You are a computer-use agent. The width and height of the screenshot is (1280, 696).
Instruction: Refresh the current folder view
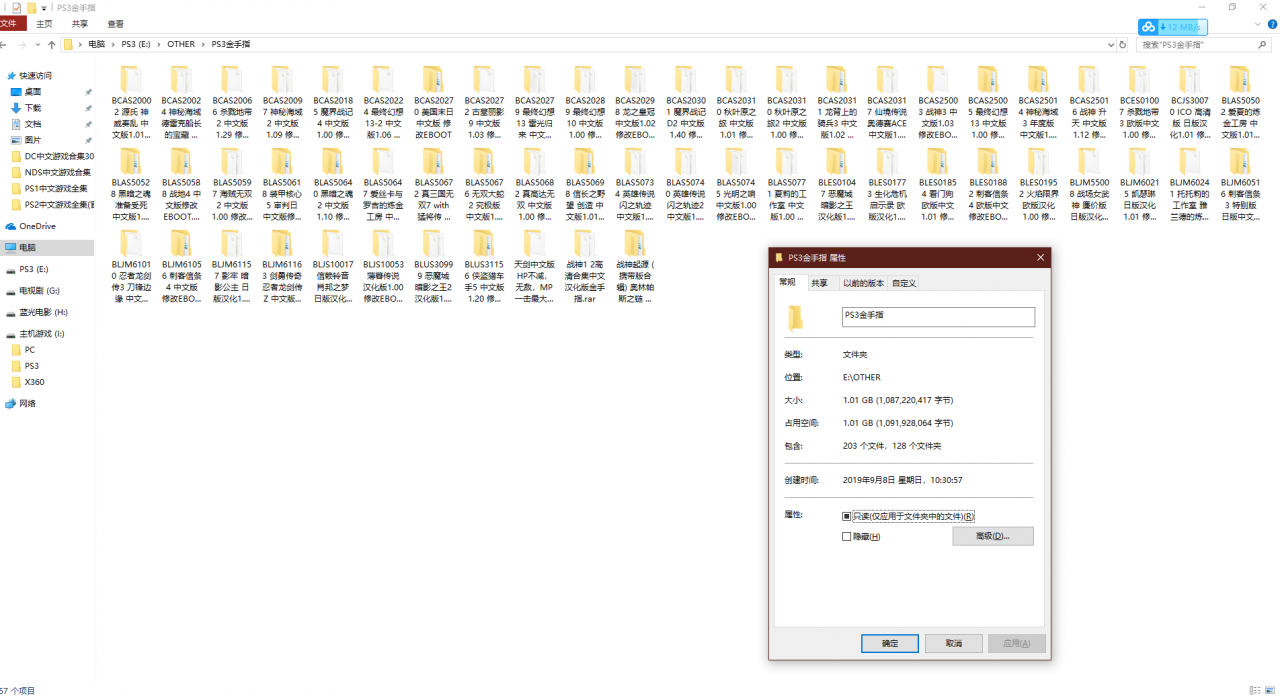pos(1122,44)
